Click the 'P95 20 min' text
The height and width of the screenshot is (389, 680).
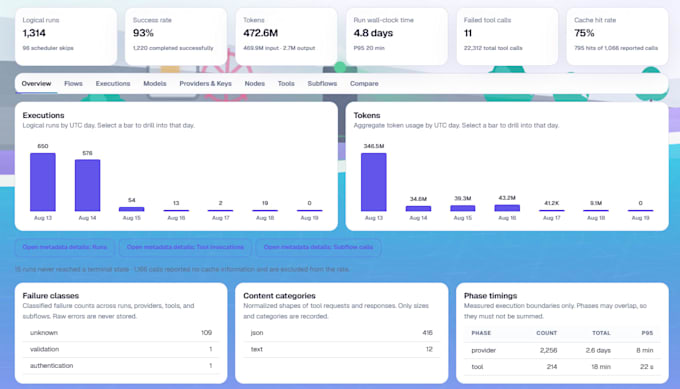point(369,48)
